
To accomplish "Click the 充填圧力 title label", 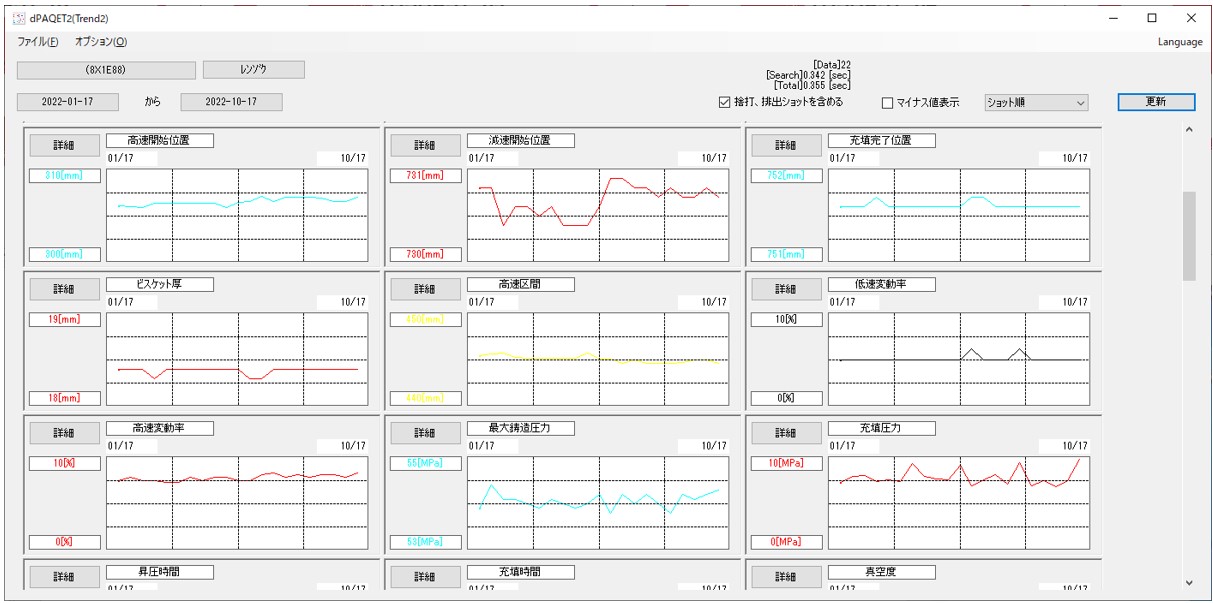I will coord(882,428).
